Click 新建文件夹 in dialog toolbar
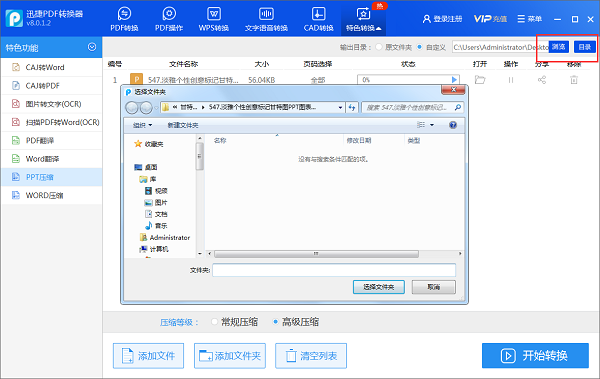The image size is (600, 379). point(183,125)
